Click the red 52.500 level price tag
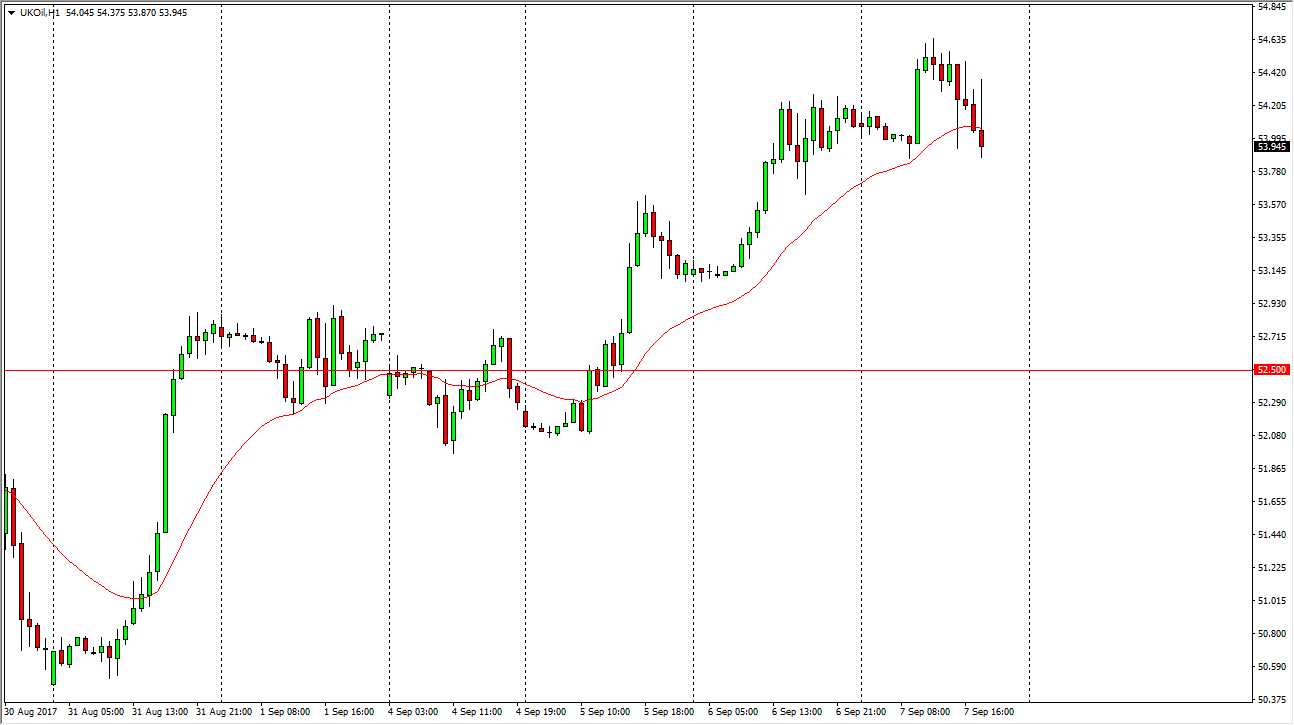1294x725 pixels. (x=1272, y=370)
